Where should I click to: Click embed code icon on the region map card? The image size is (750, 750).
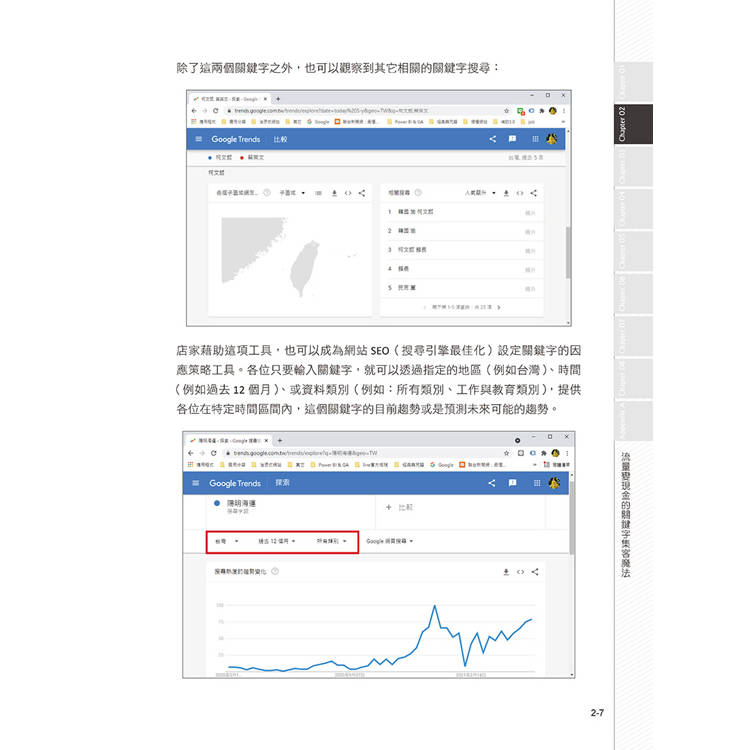pyautogui.click(x=348, y=193)
